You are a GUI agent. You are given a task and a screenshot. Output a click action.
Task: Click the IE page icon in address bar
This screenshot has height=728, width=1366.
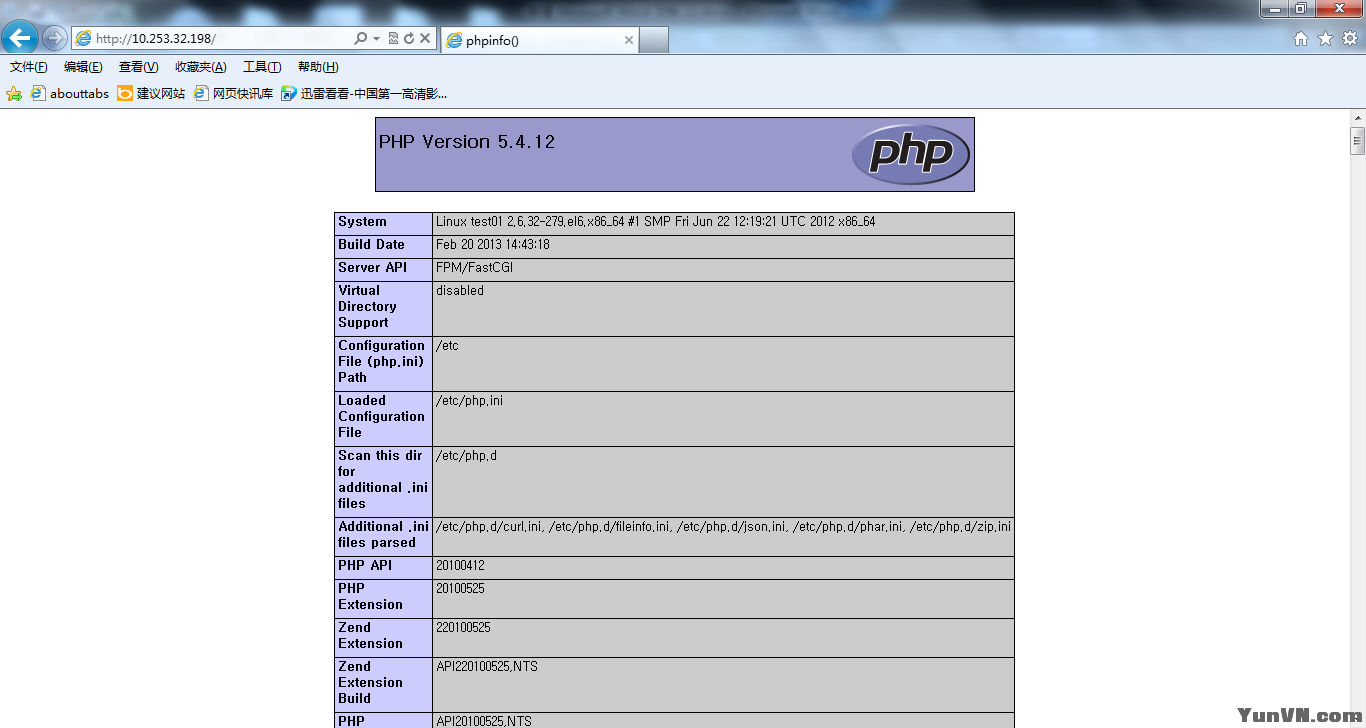[84, 39]
